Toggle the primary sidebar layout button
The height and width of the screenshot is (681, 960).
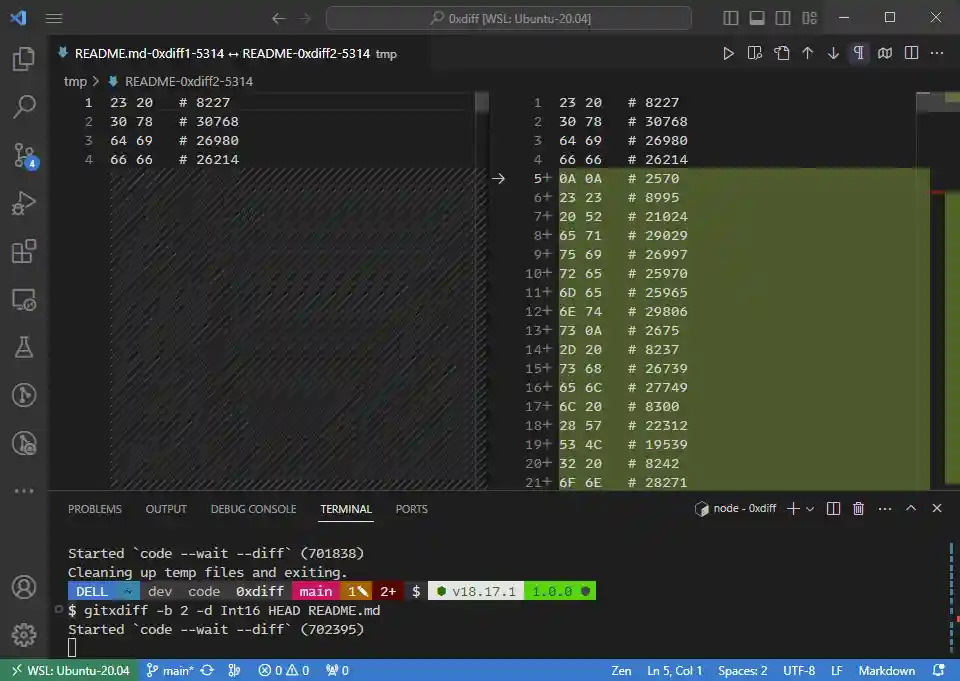pos(731,18)
